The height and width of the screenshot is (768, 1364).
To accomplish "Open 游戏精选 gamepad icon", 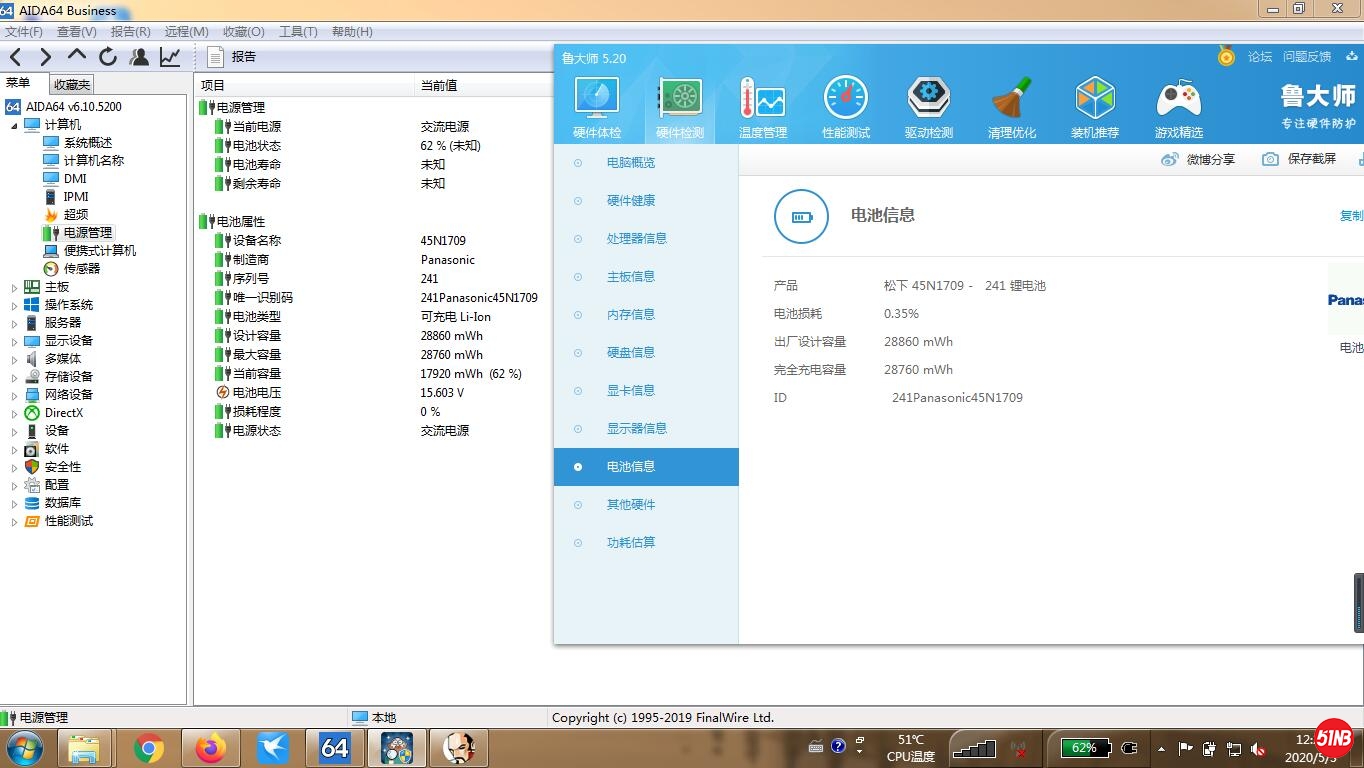I will click(1178, 100).
